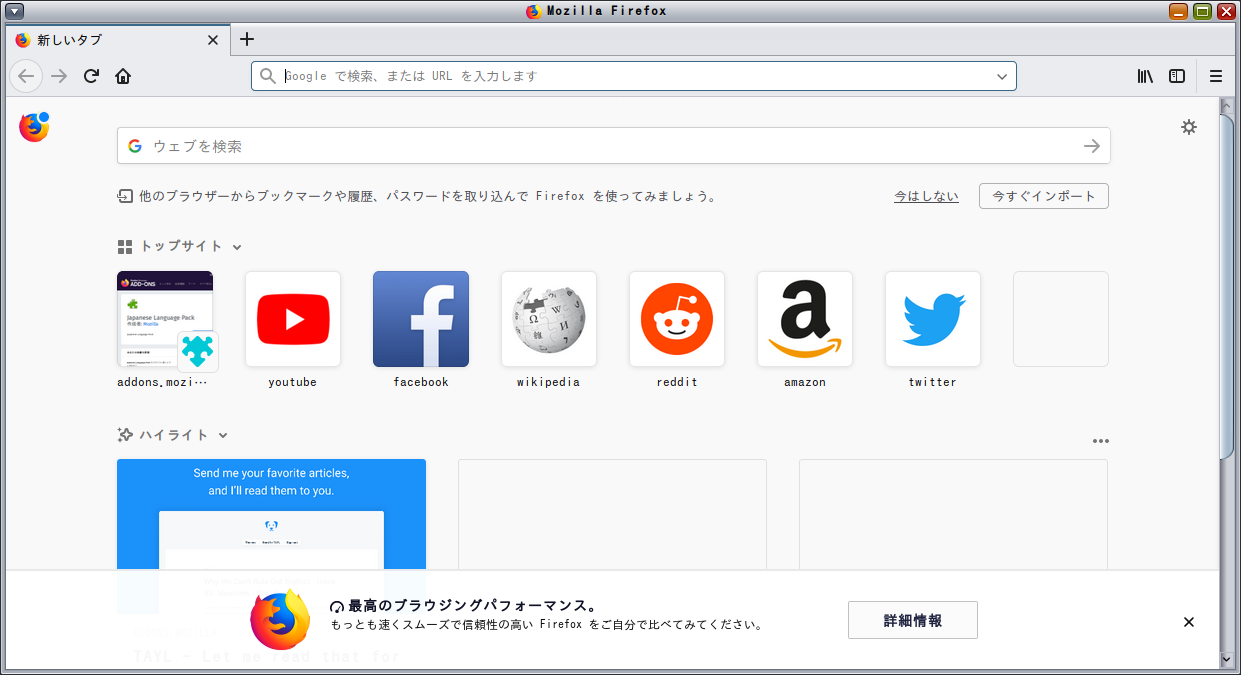The height and width of the screenshot is (675, 1241).
Task: Click the youtube label text
Action: pos(293,382)
